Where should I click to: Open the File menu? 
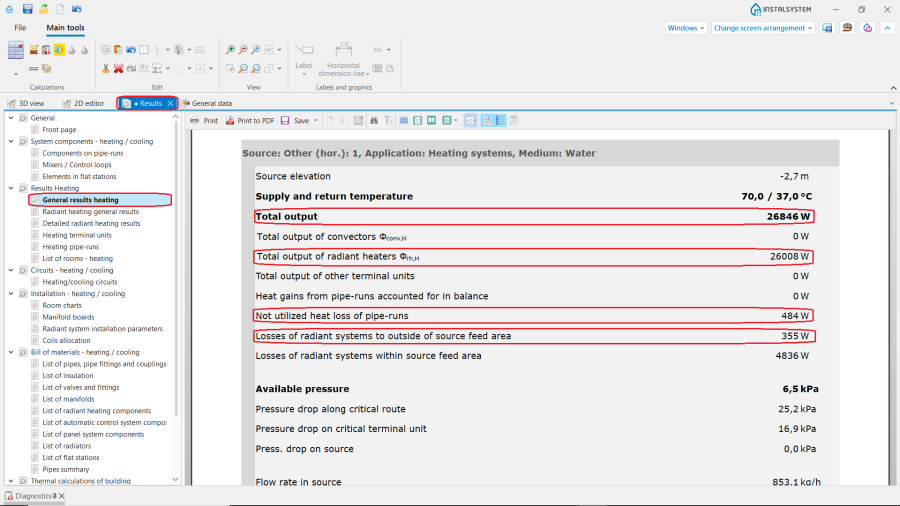20,28
